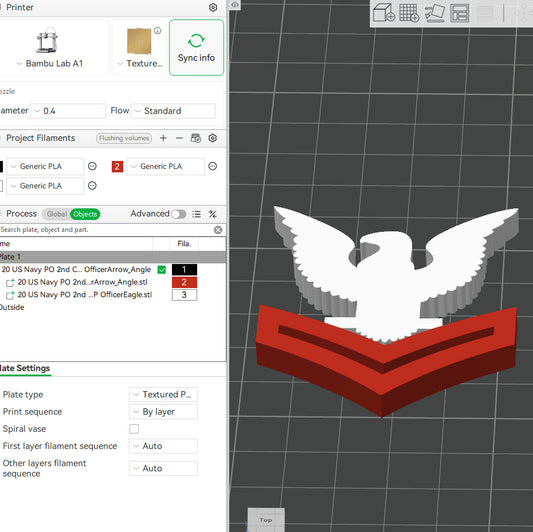Viewport: 533px width, 532px height.
Task: Edit first Generic PLA filament preset
Action: [92, 166]
